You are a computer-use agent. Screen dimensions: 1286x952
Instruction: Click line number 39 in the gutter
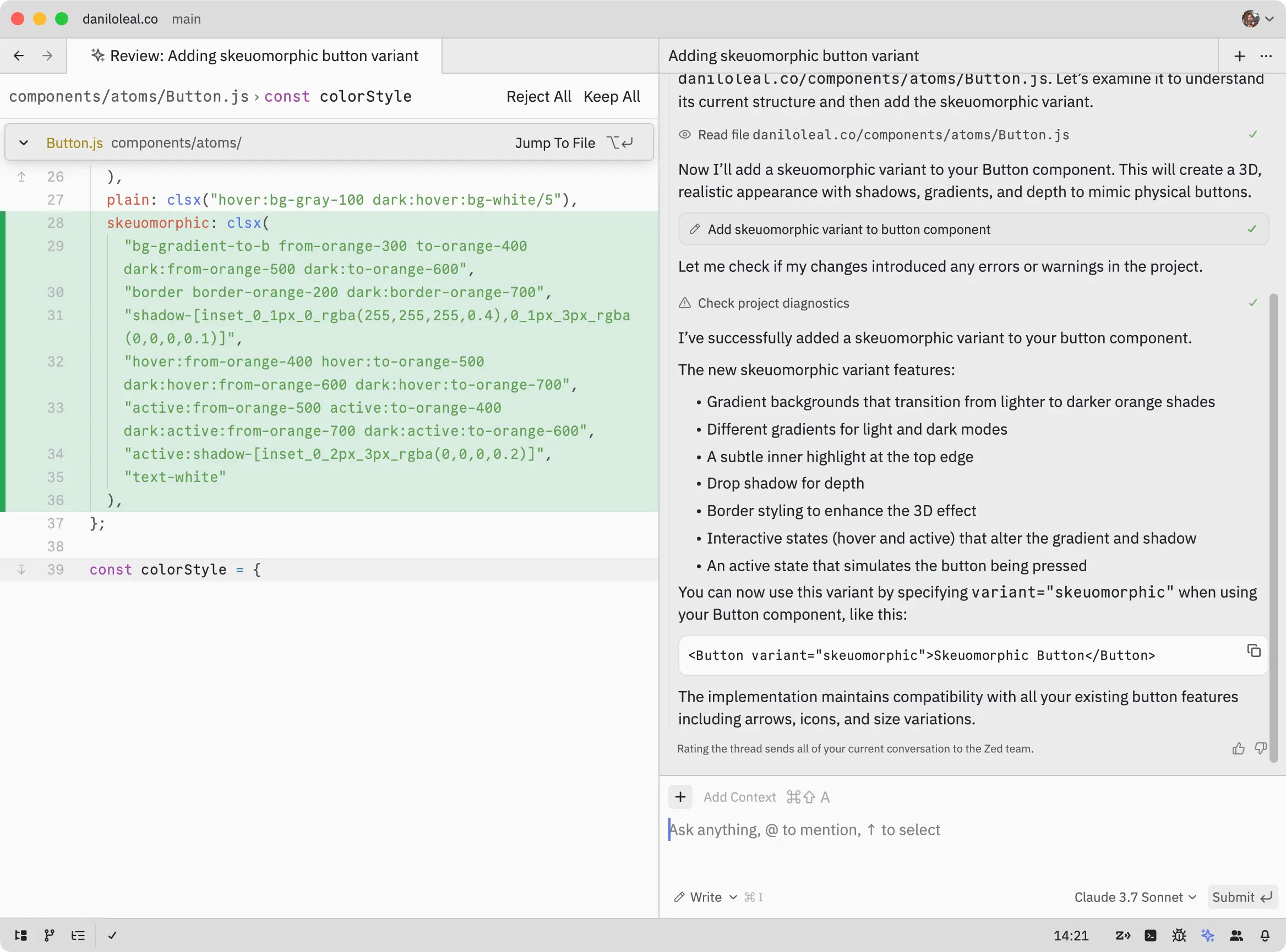click(x=56, y=570)
